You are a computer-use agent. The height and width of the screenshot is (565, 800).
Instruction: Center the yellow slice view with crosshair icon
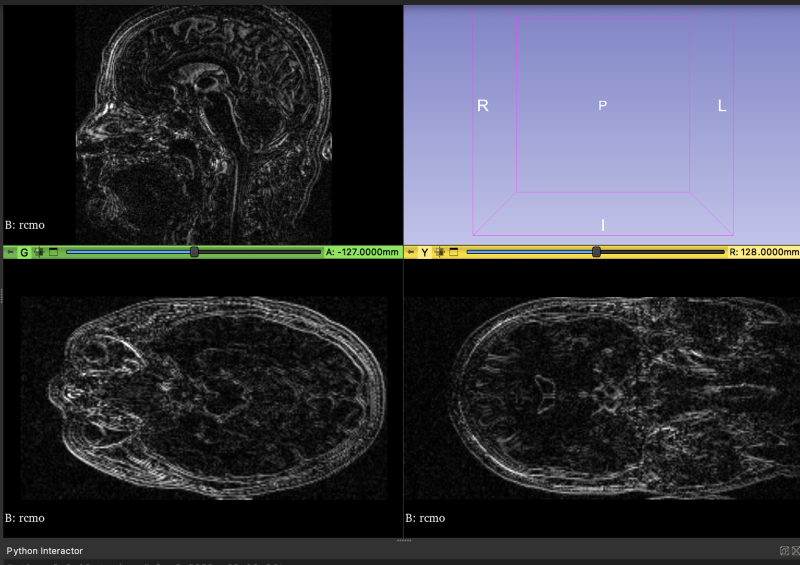coord(439,252)
